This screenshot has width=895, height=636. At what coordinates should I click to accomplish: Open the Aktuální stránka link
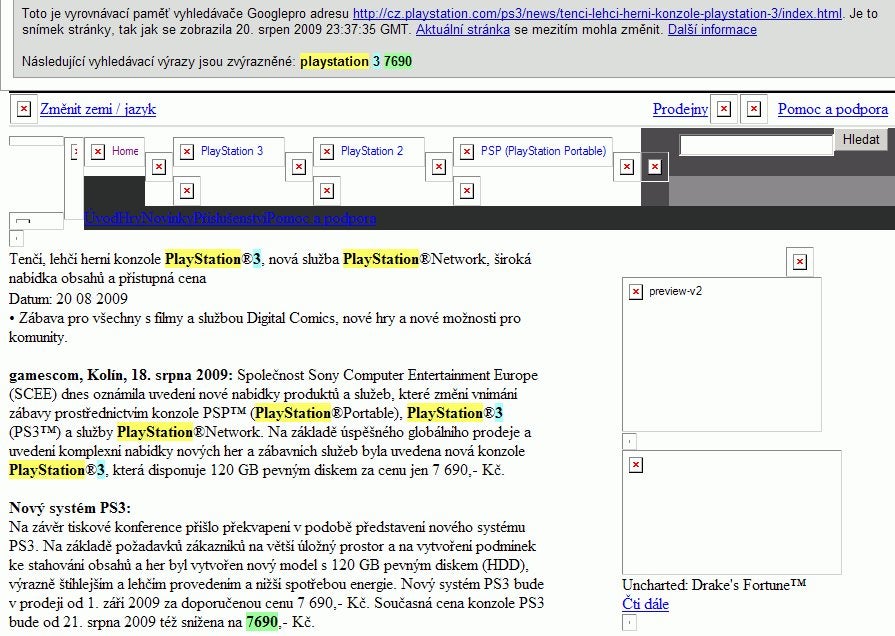[462, 29]
